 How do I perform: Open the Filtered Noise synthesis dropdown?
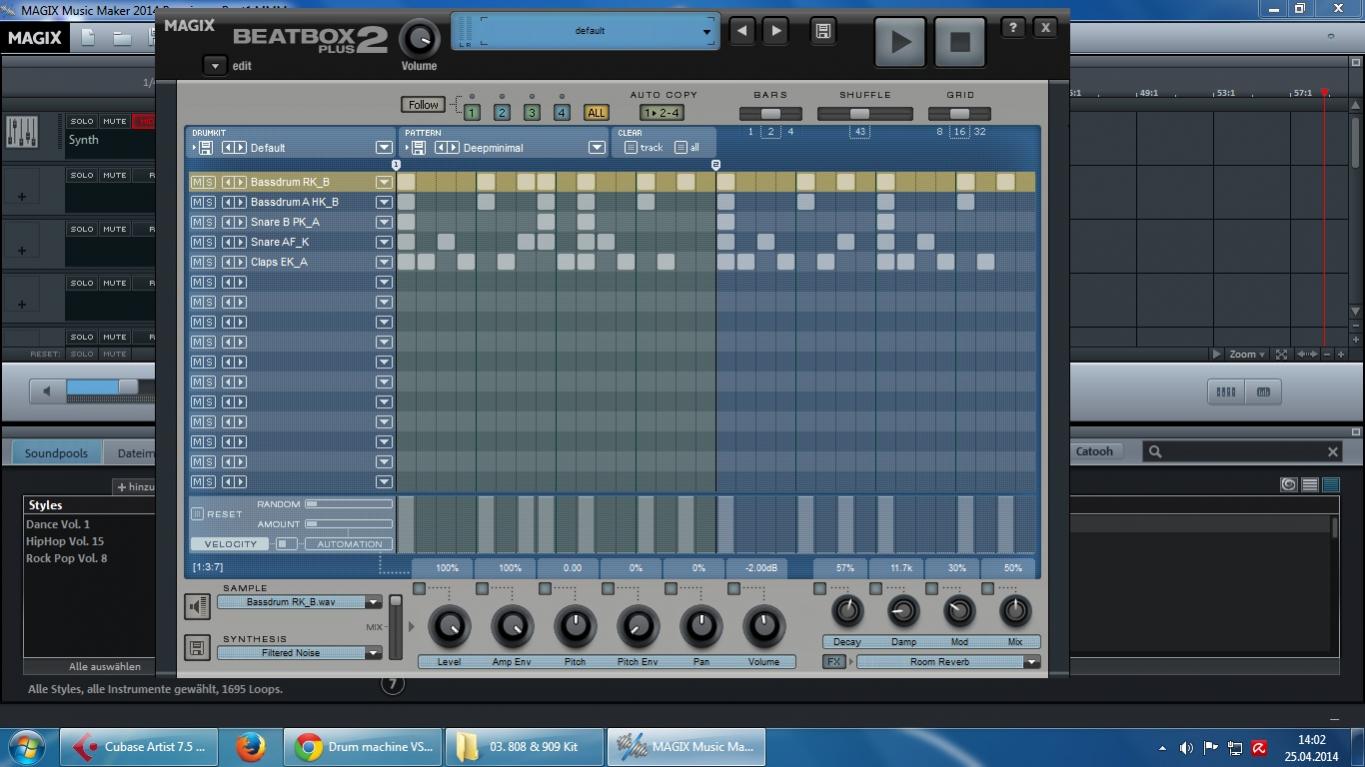coord(373,653)
